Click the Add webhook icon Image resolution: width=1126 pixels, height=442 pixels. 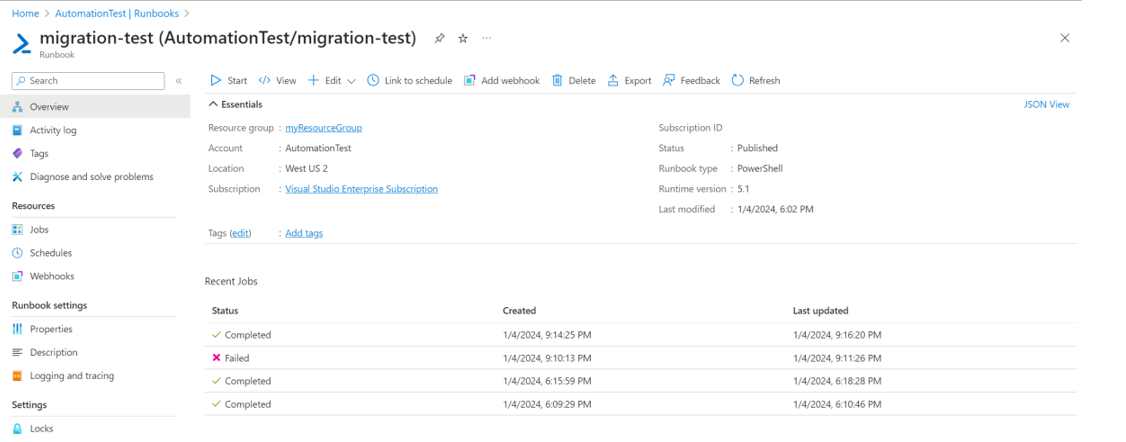(x=470, y=81)
